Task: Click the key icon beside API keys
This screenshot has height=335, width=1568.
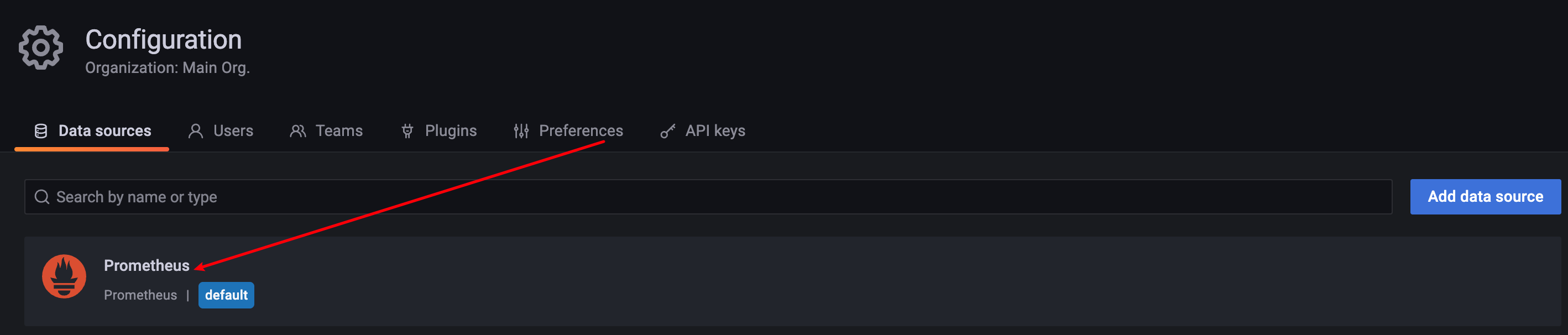Action: [668, 131]
